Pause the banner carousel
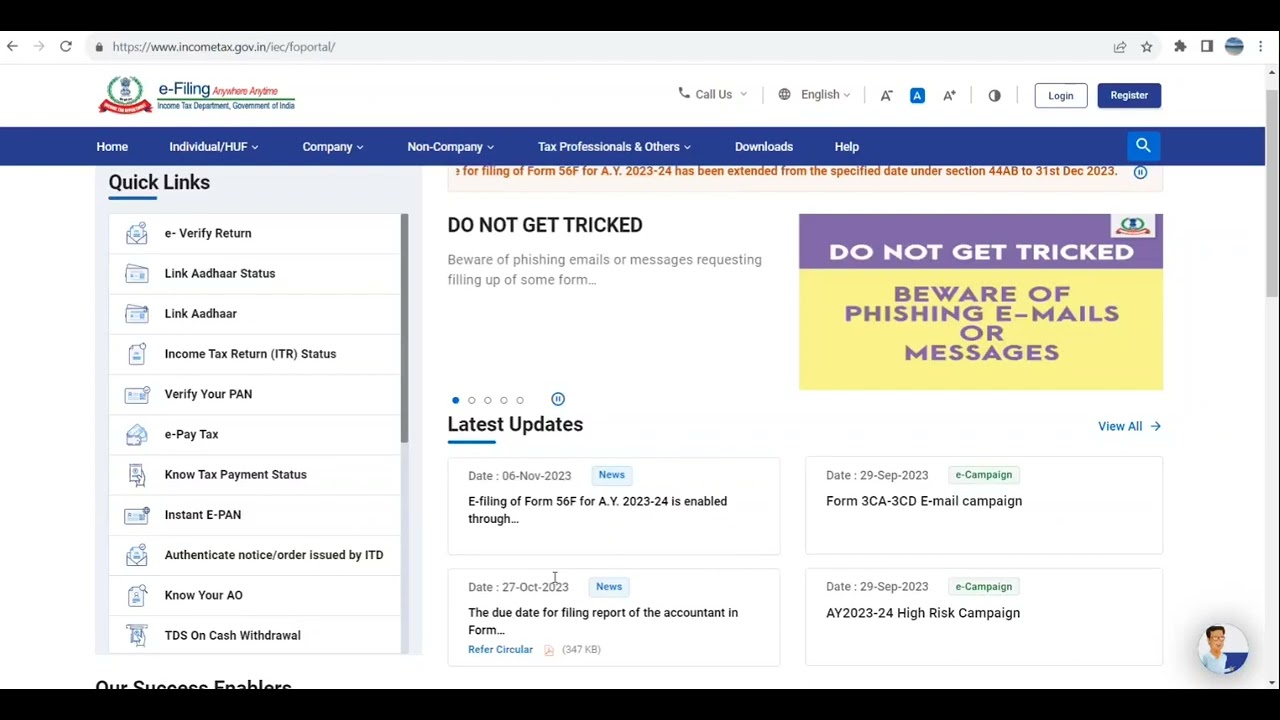The width and height of the screenshot is (1280, 720). point(558,399)
